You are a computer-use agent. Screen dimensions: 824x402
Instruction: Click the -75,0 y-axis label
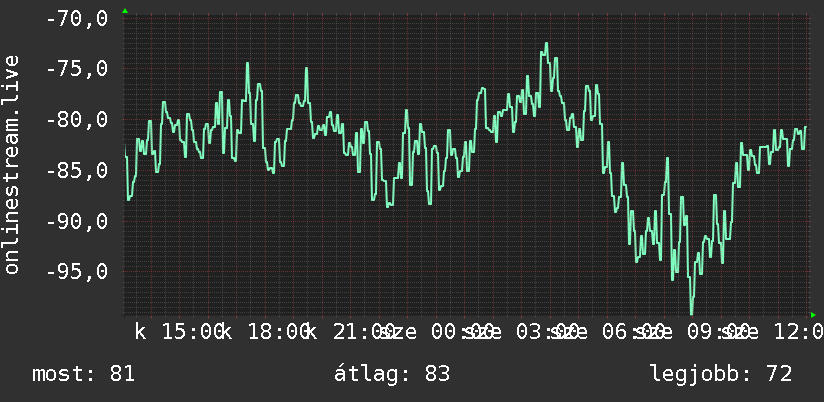[x=77, y=69]
